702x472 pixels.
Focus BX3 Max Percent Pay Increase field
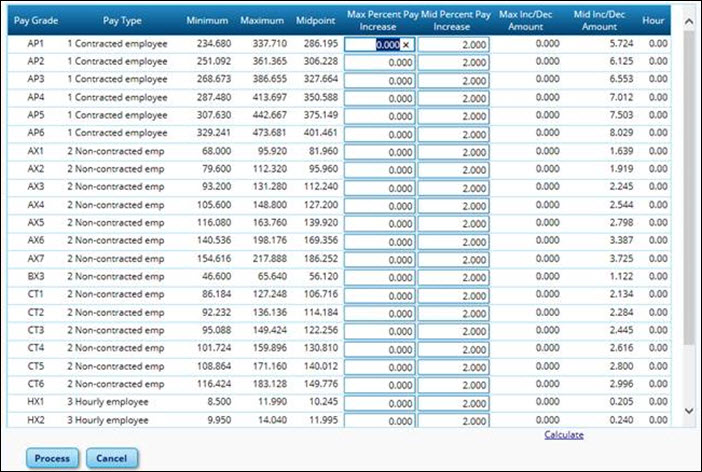(380, 278)
